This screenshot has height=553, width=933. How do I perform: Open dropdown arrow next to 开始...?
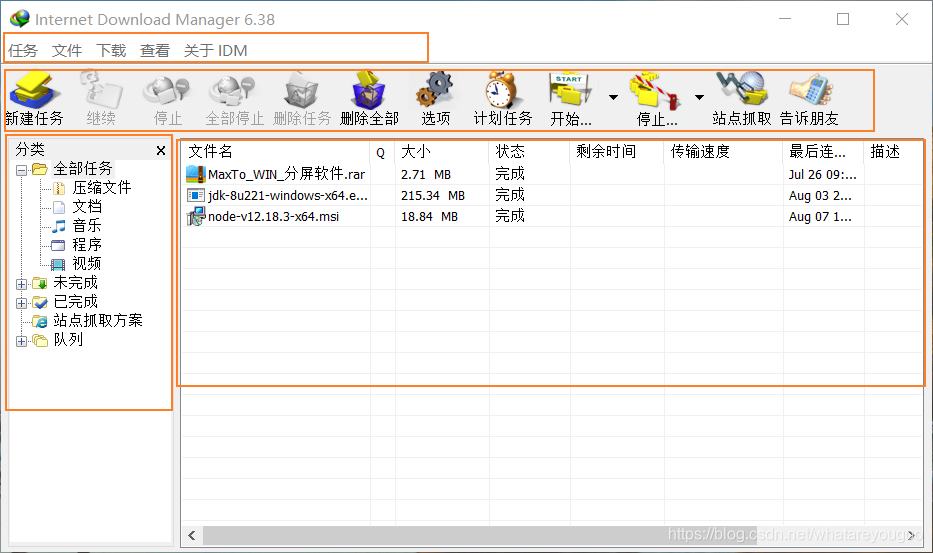pos(613,97)
